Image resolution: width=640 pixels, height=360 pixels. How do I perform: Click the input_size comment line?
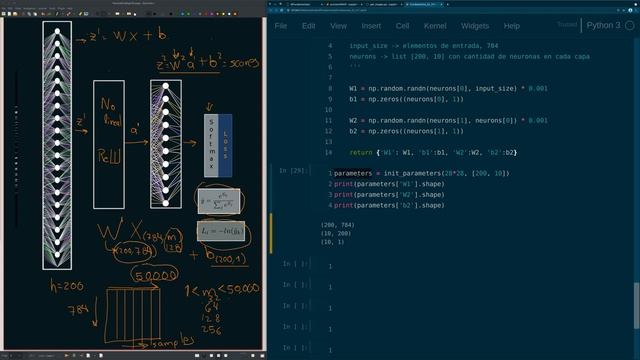(x=424, y=46)
